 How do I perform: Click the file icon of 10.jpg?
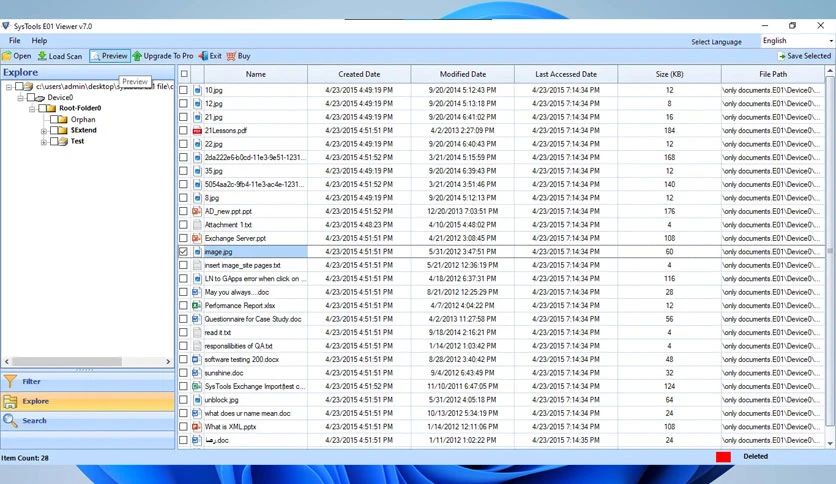click(x=197, y=90)
